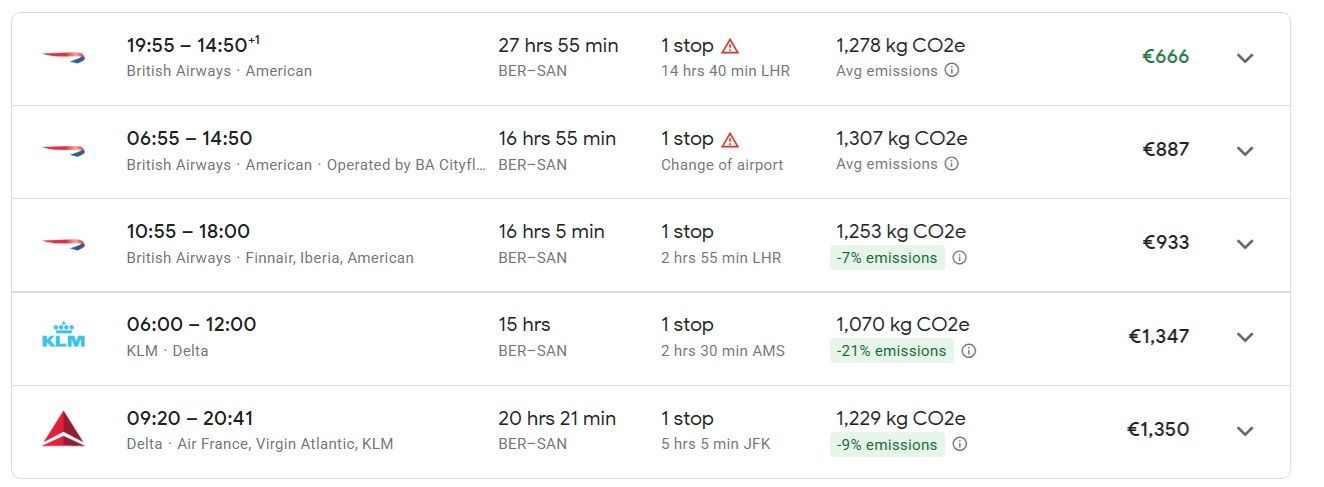Image resolution: width=1324 pixels, height=487 pixels.
Task: Click the Delta airline logo
Action: pyautogui.click(x=63, y=430)
